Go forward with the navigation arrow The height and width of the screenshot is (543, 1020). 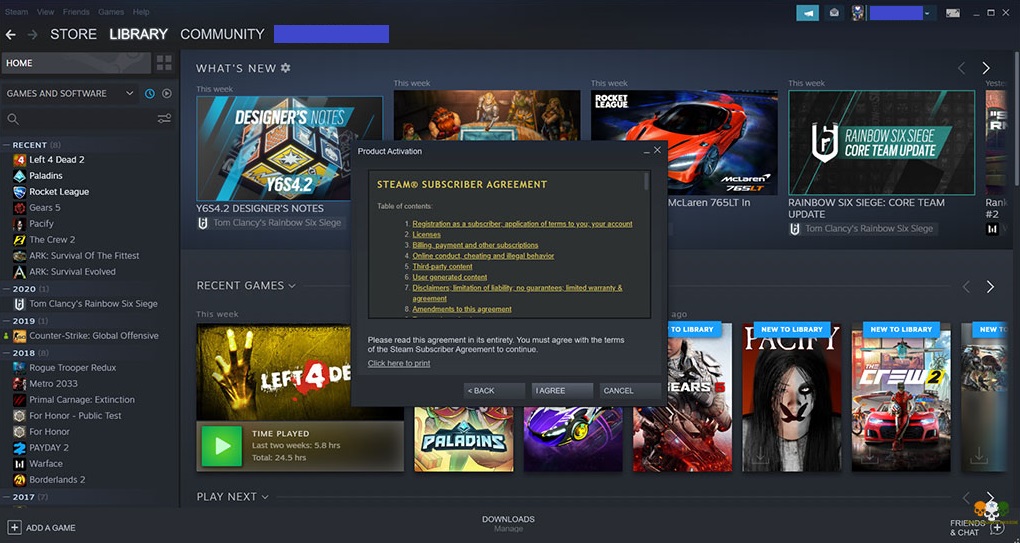point(33,34)
